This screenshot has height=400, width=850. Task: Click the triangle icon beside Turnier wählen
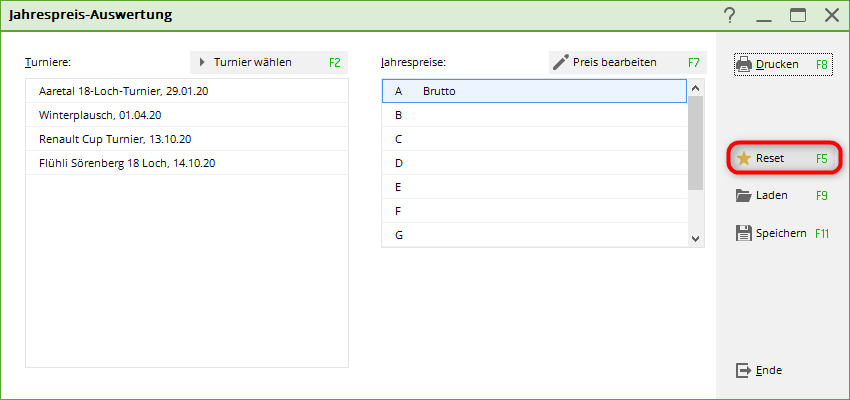[x=202, y=62]
